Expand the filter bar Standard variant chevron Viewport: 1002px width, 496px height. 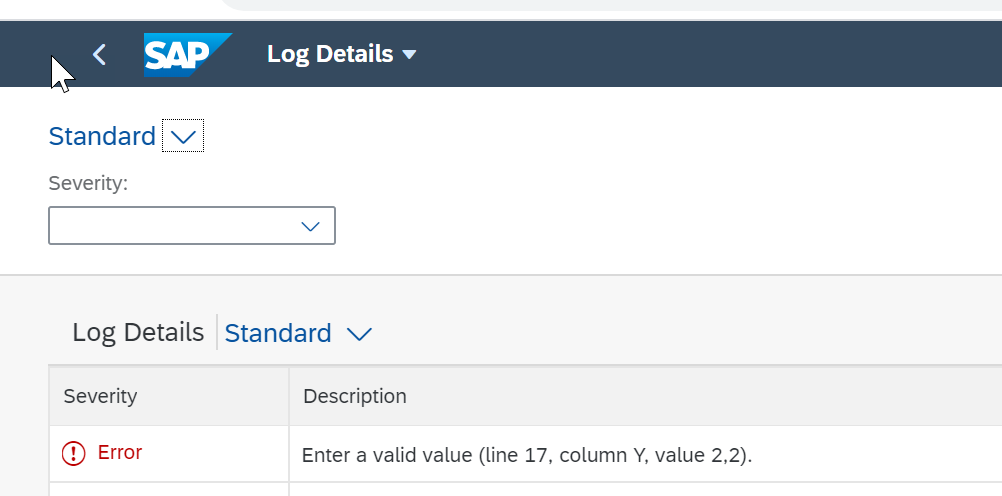coord(183,136)
